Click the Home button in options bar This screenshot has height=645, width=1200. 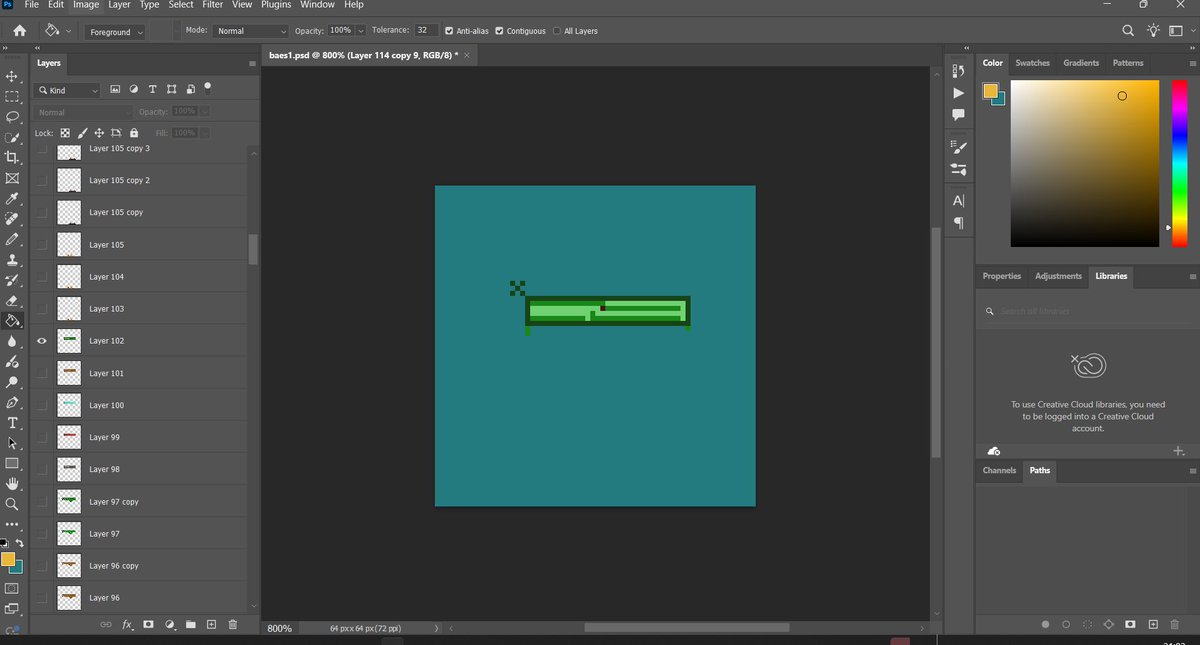click(19, 31)
